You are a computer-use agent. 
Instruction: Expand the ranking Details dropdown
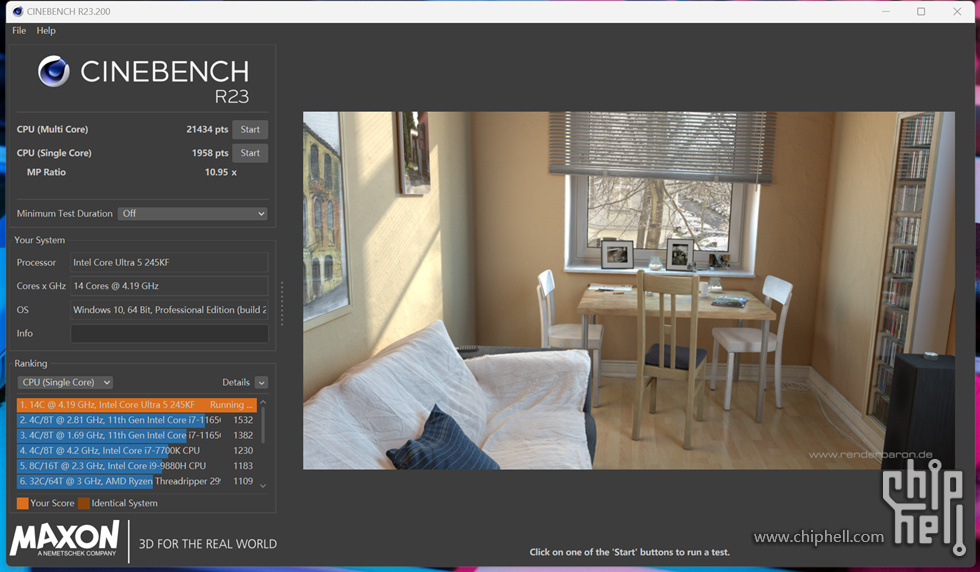[261, 383]
